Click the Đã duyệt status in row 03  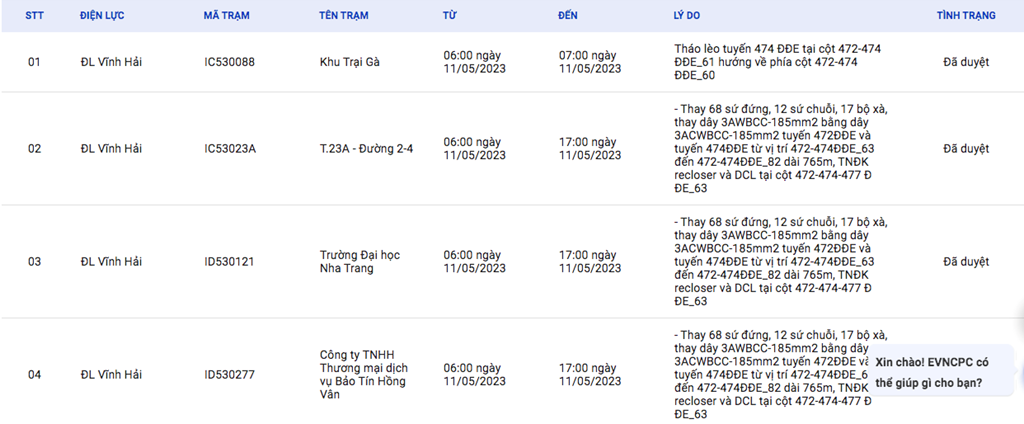(x=966, y=262)
